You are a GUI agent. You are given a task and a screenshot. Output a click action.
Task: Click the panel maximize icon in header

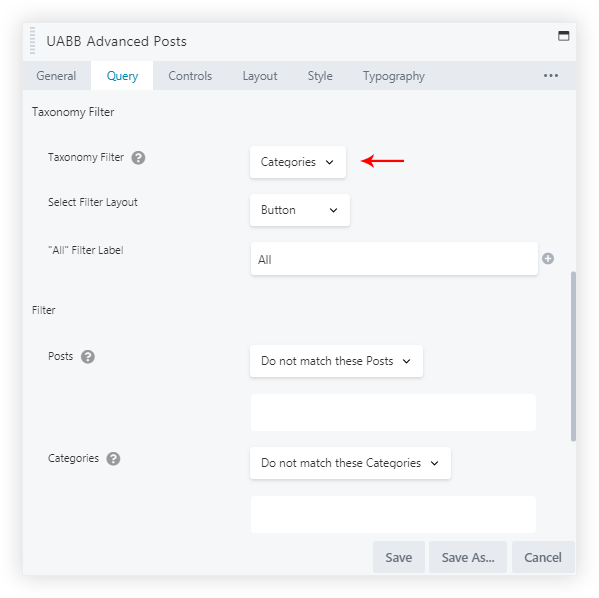coord(563,36)
